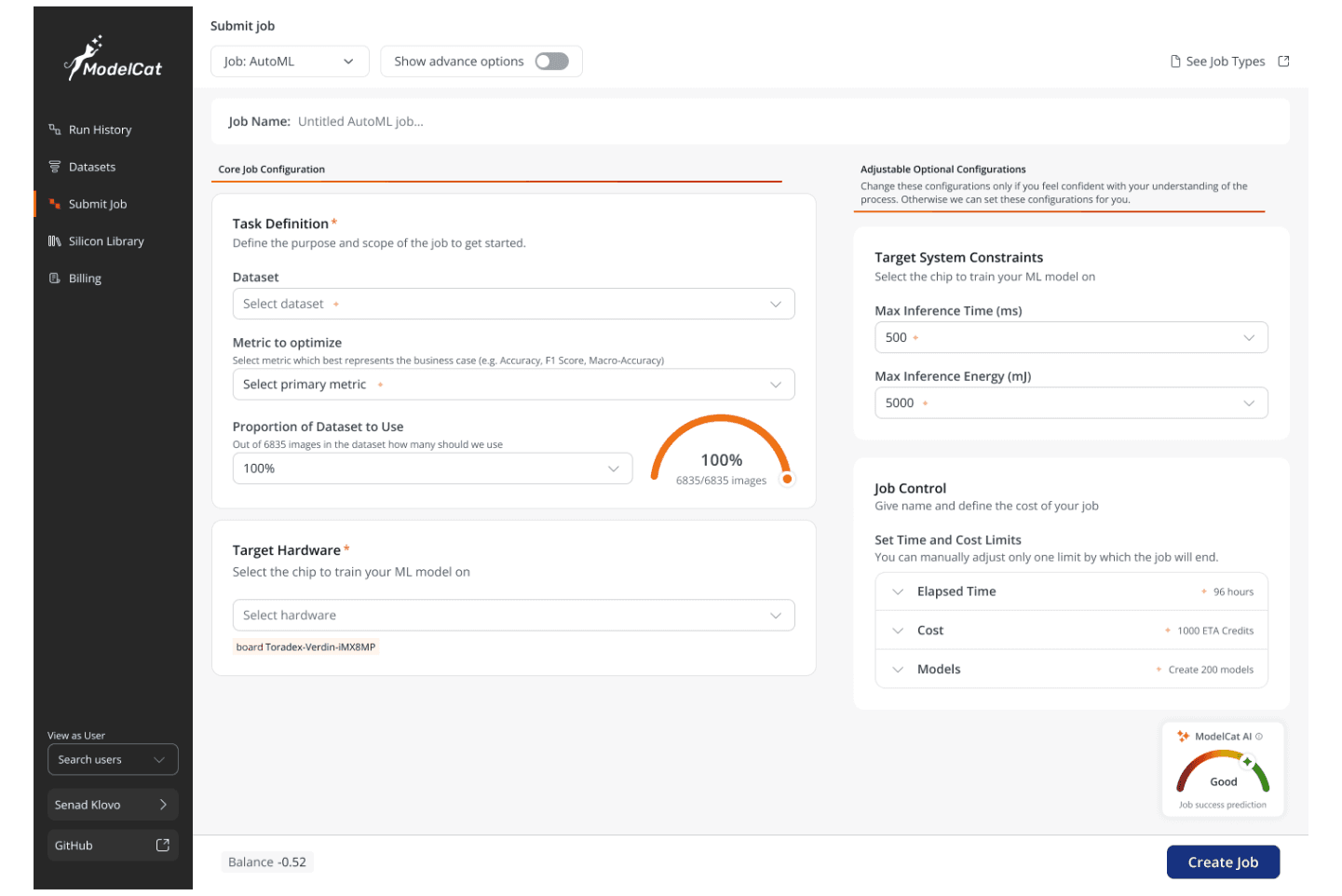The height and width of the screenshot is (896, 1342).
Task: Open GitHub external link icon
Action: [163, 846]
